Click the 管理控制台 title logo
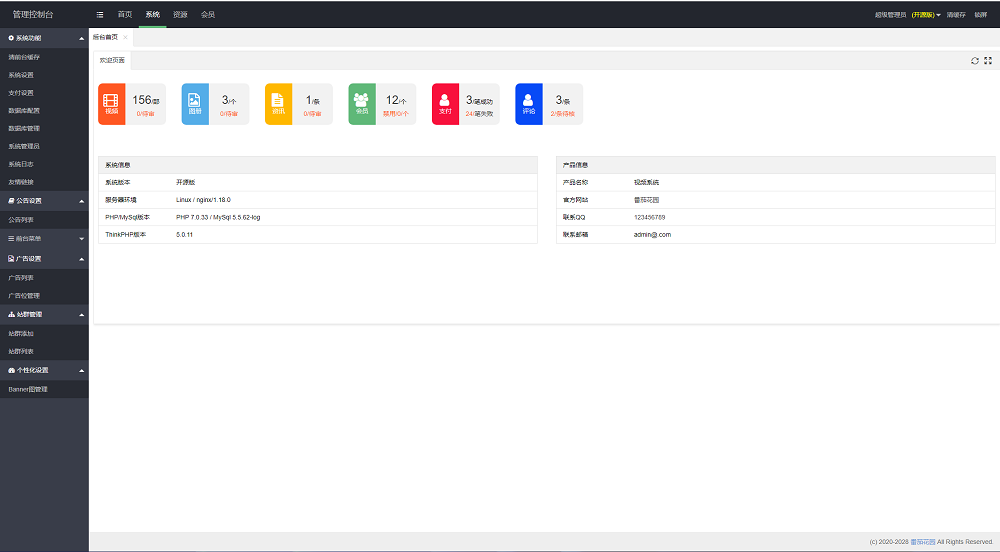This screenshot has width=1000, height=552. click(x=33, y=15)
